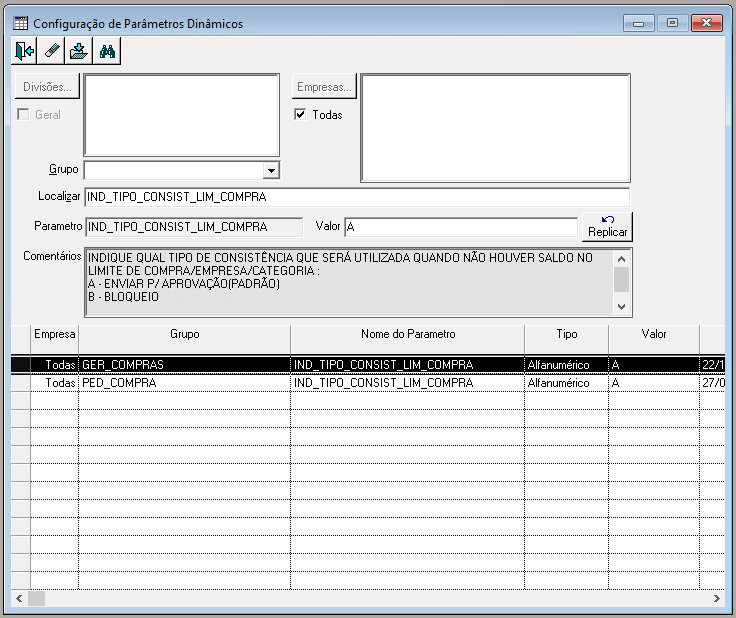Click the grid horizontal scrollbar thumb
This screenshot has height=618, width=736.
pos(37,598)
